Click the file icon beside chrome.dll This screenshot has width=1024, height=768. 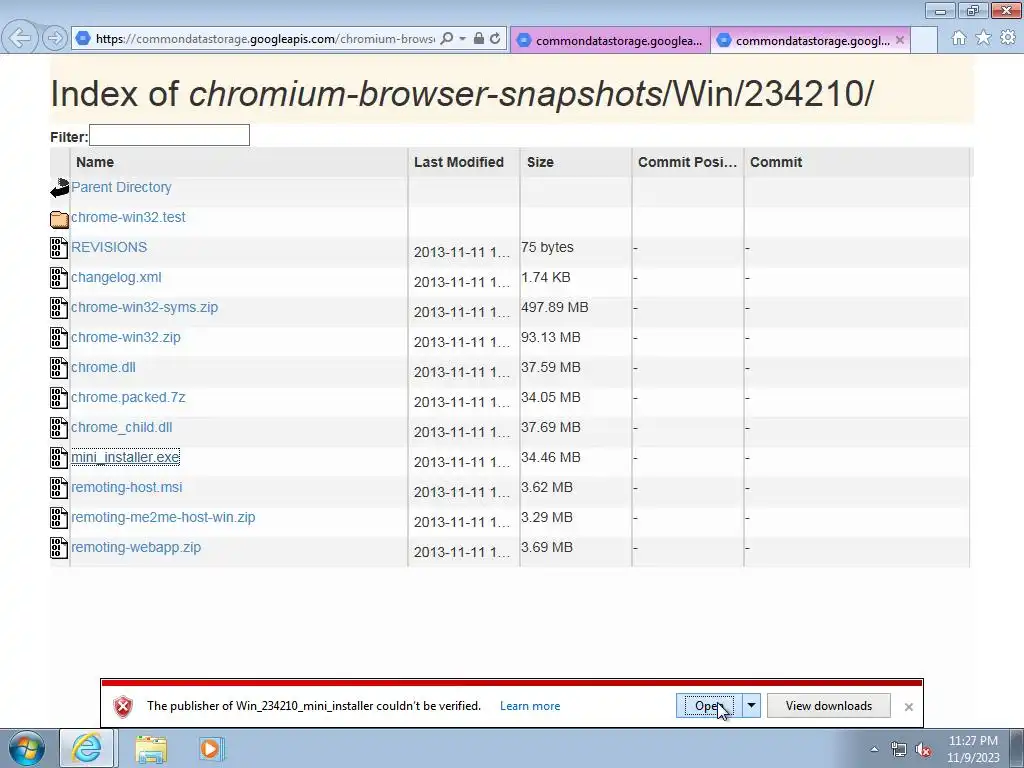pyautogui.click(x=59, y=368)
